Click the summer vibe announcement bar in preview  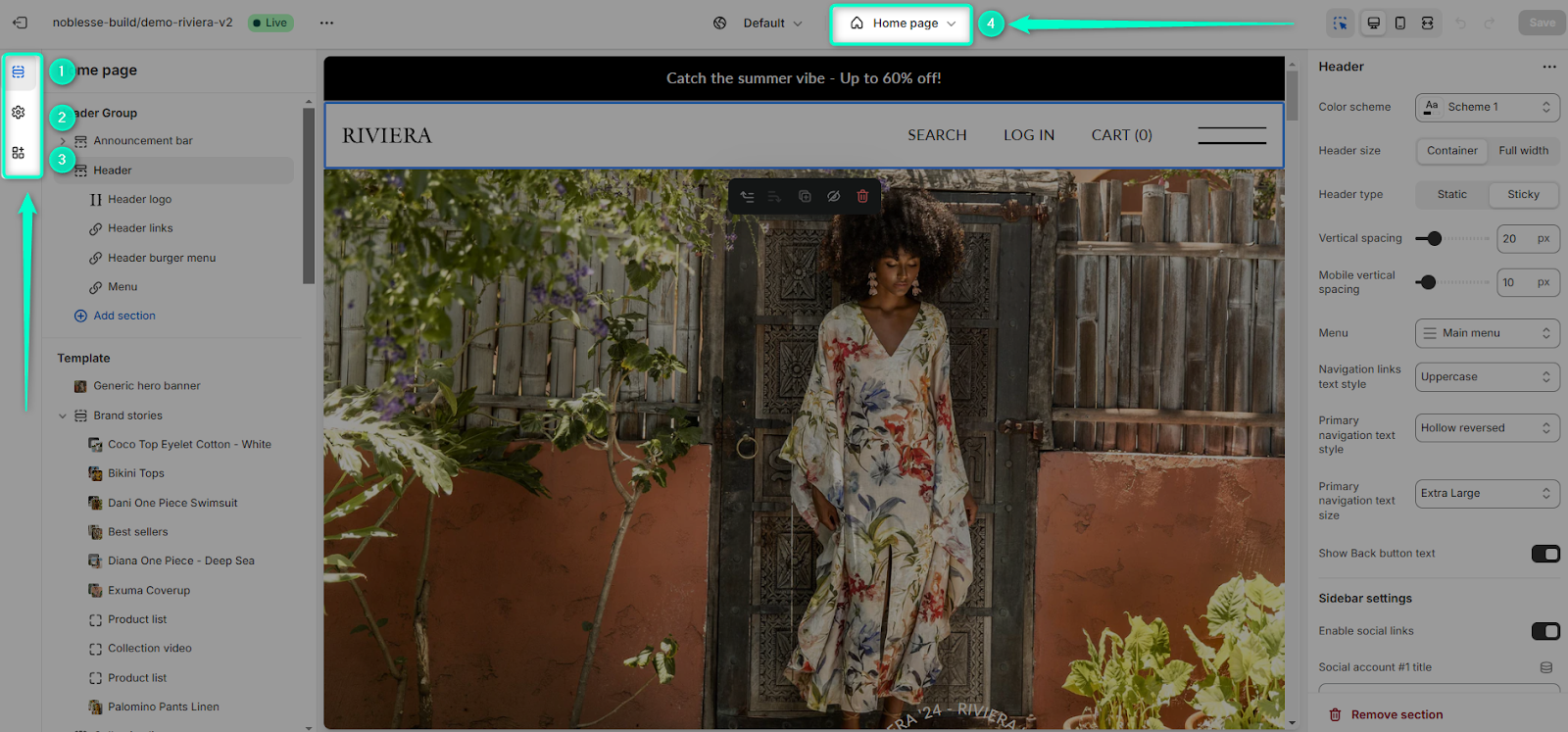[x=804, y=78]
